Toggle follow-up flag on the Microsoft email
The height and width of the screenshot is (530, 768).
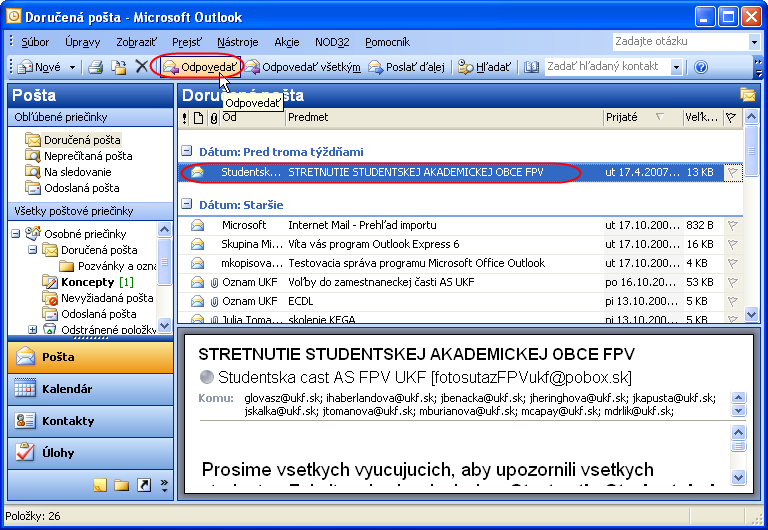point(732,225)
